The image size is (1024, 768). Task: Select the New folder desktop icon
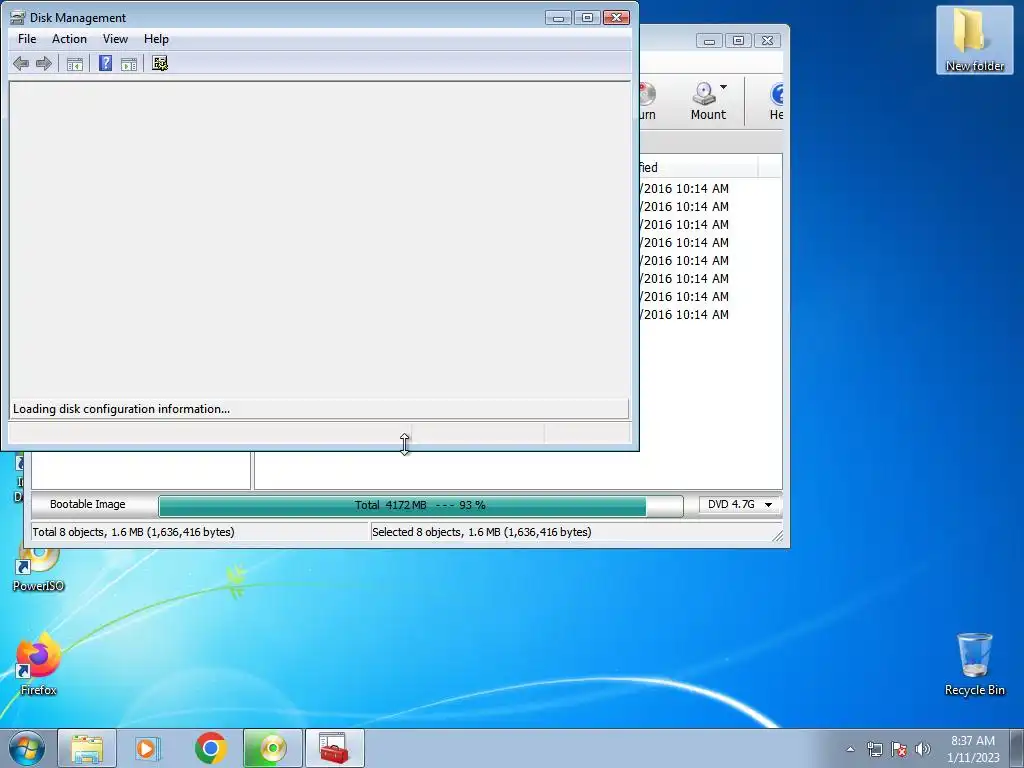pos(974,40)
